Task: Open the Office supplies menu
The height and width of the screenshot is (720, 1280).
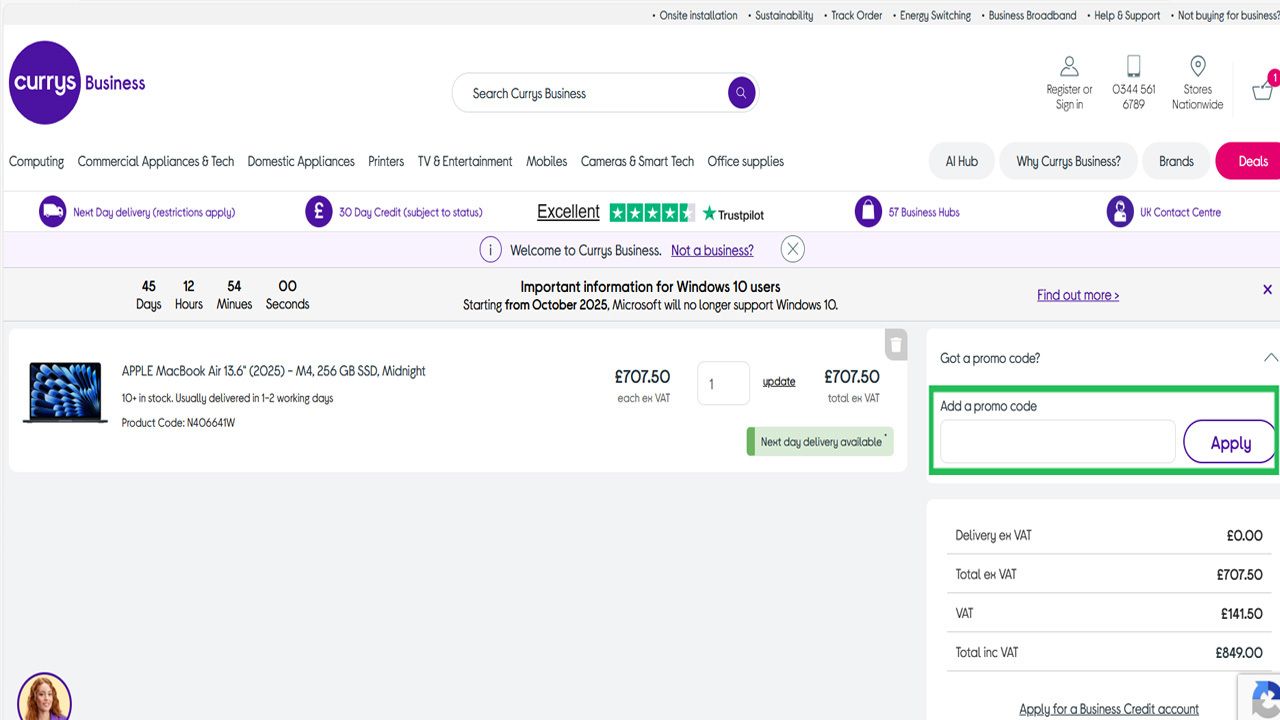Action: tap(746, 161)
